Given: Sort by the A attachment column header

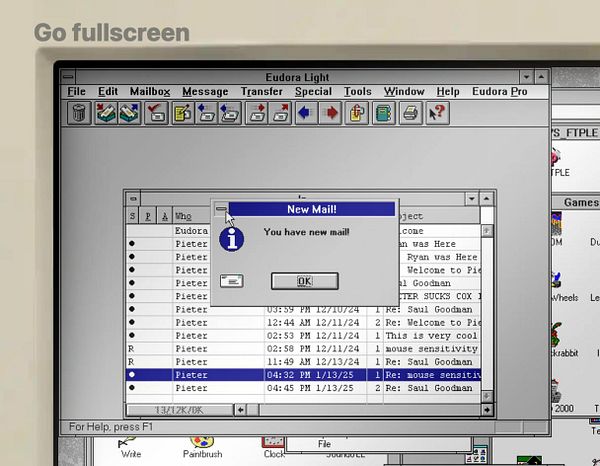Looking at the screenshot, I should [165, 216].
